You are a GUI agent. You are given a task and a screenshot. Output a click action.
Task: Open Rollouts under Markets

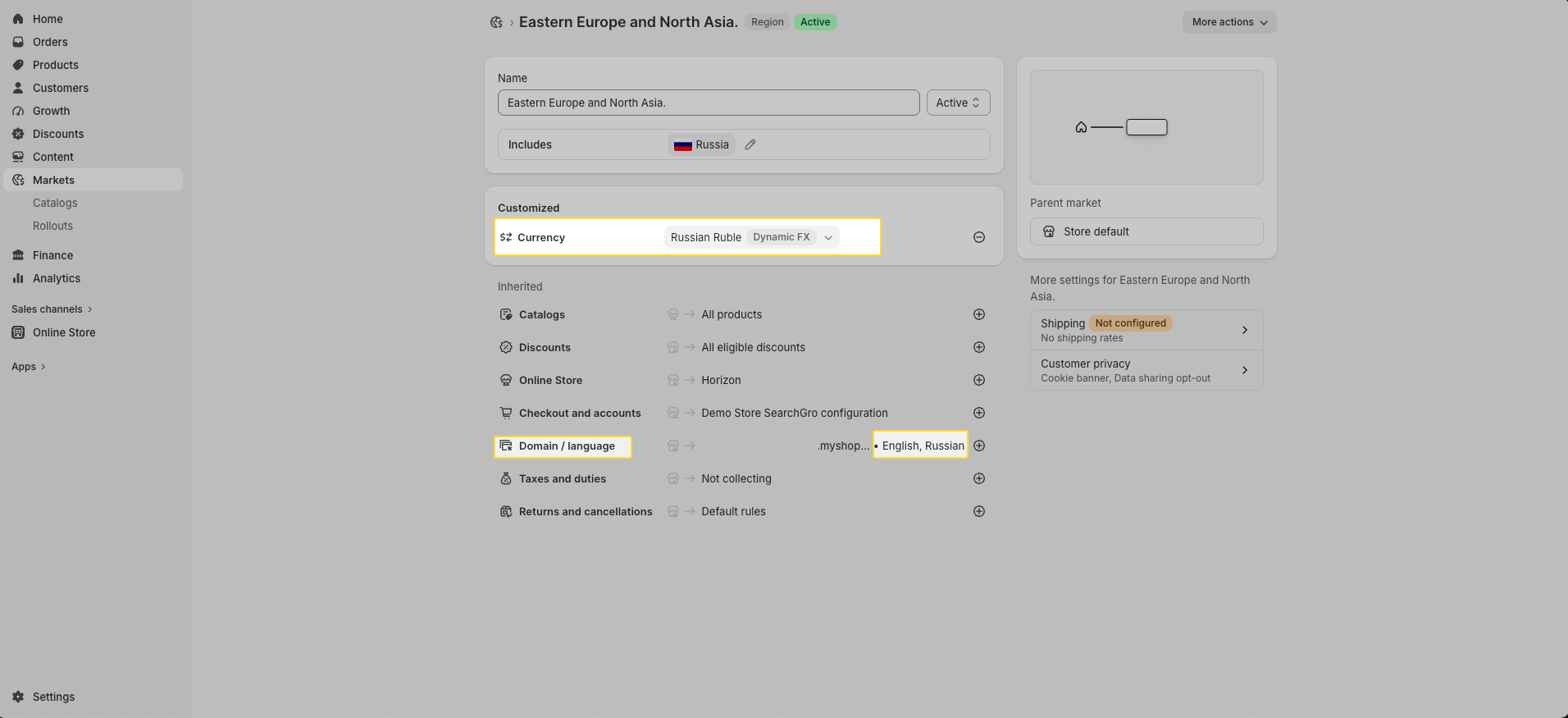52,226
